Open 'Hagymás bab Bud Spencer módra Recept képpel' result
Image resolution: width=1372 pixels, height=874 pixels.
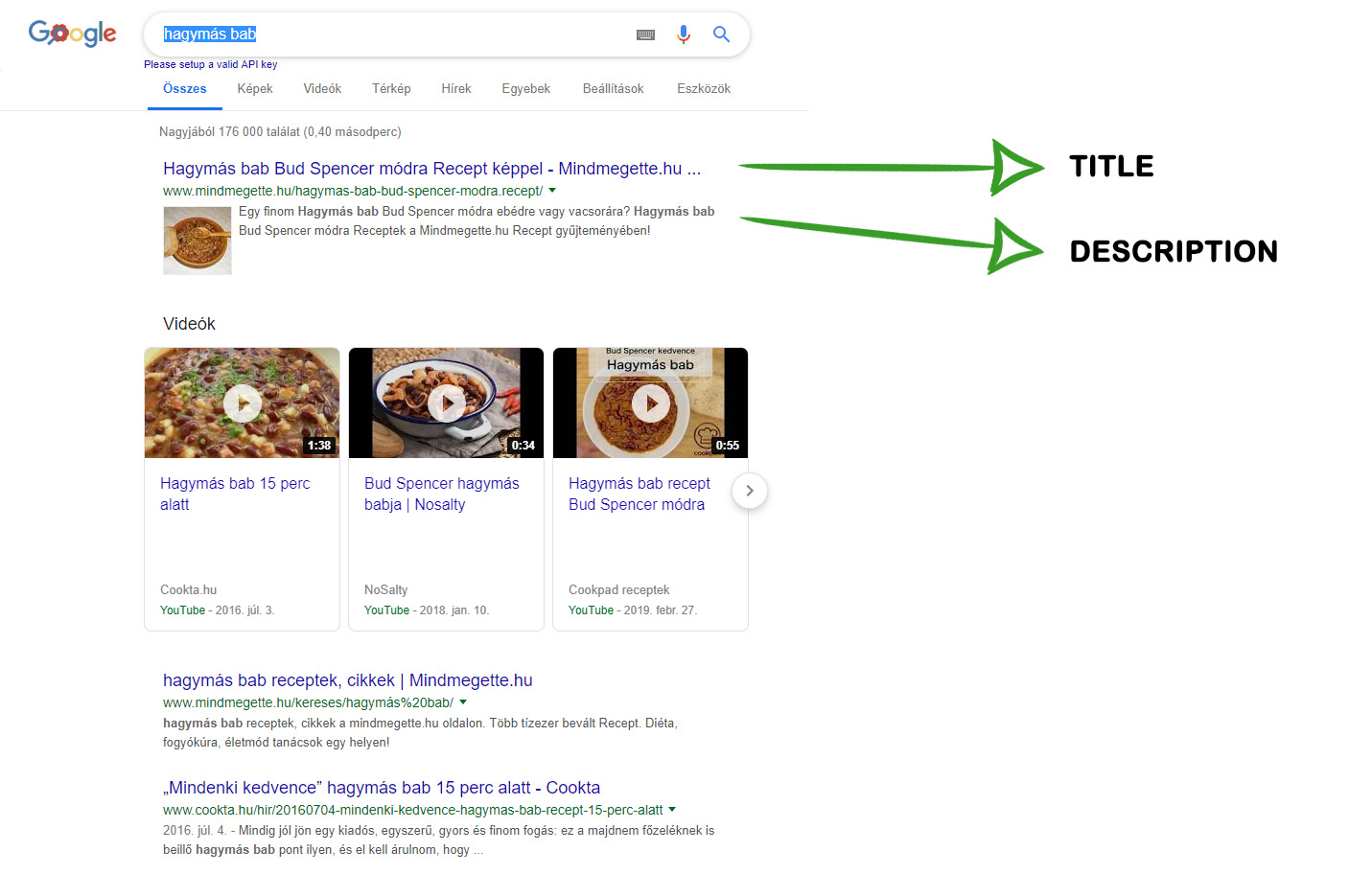point(431,169)
